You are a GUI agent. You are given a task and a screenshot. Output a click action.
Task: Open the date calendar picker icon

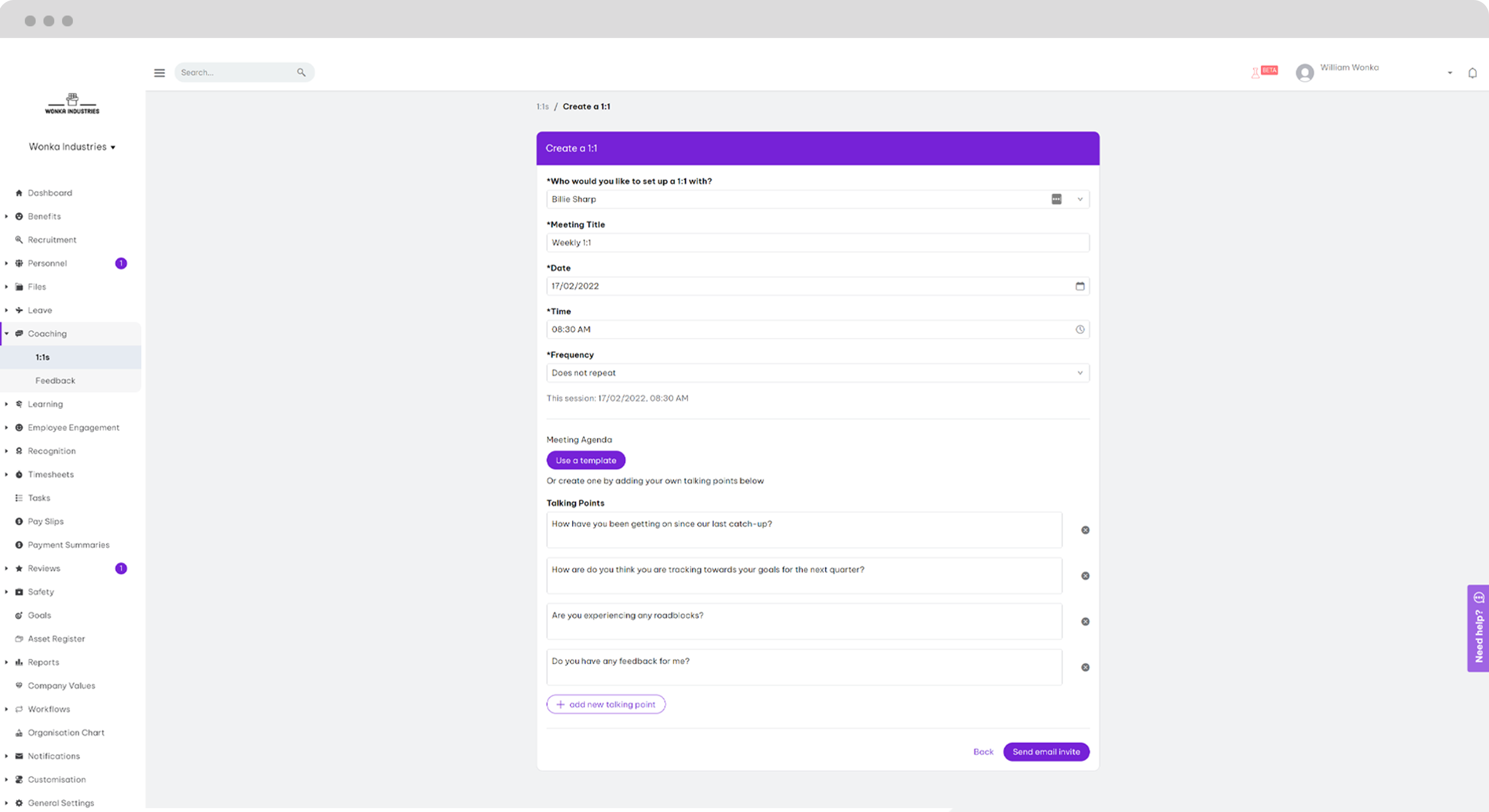coord(1080,286)
